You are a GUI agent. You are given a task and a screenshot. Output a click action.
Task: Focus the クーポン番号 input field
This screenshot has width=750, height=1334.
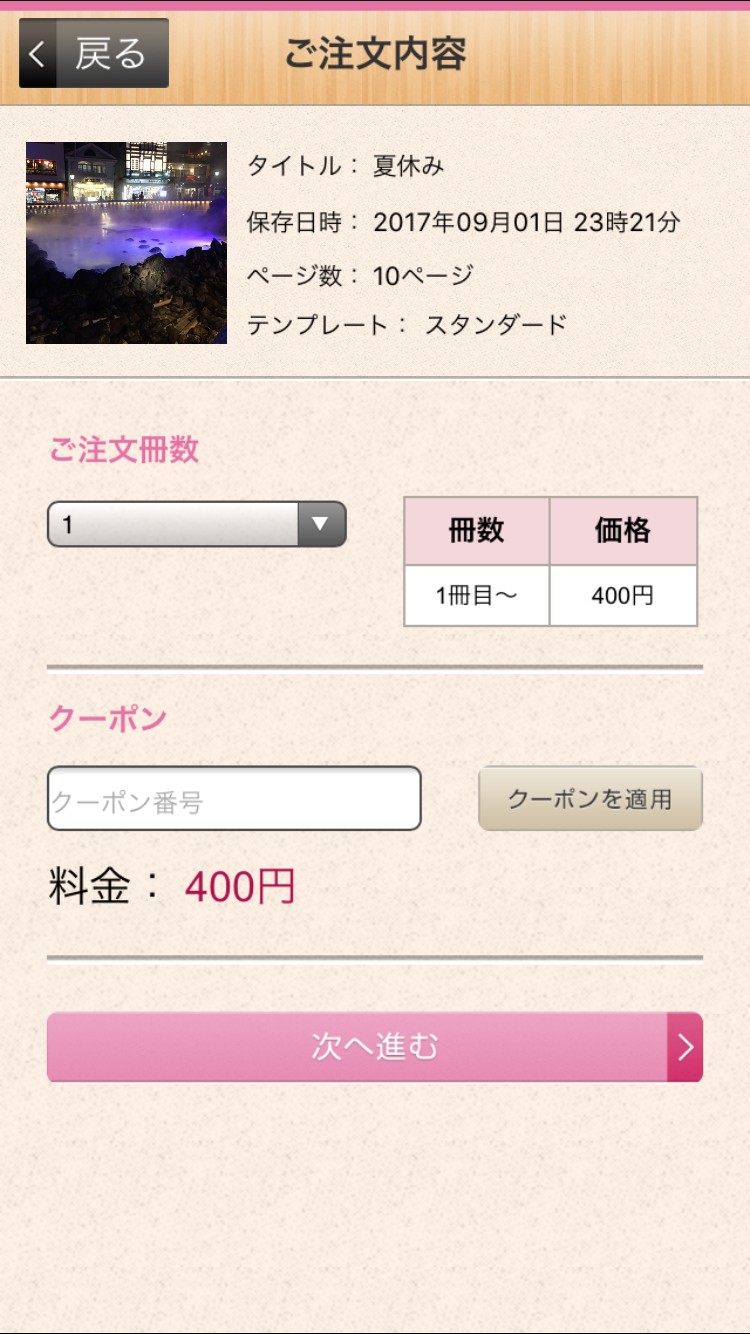click(x=234, y=799)
